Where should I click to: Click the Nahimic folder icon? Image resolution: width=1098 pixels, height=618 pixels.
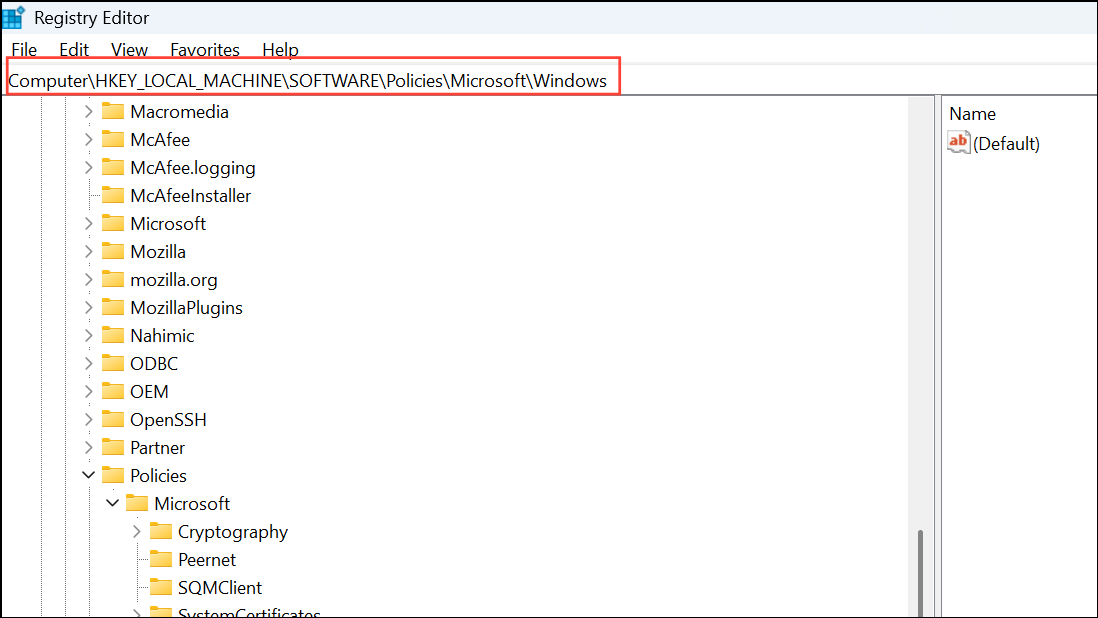coord(113,335)
